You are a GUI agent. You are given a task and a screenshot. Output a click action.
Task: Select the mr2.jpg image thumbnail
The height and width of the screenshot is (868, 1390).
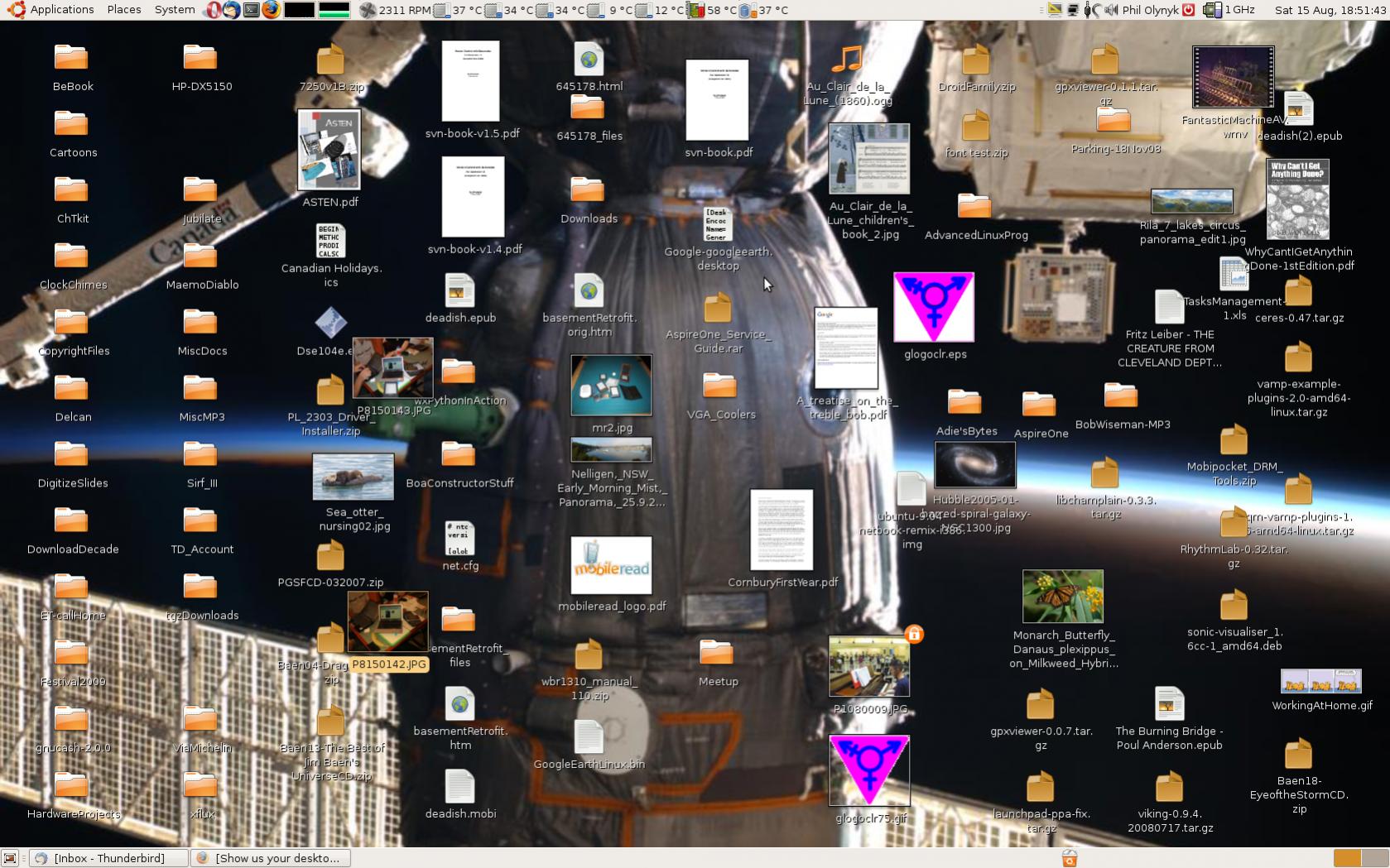click(x=611, y=394)
